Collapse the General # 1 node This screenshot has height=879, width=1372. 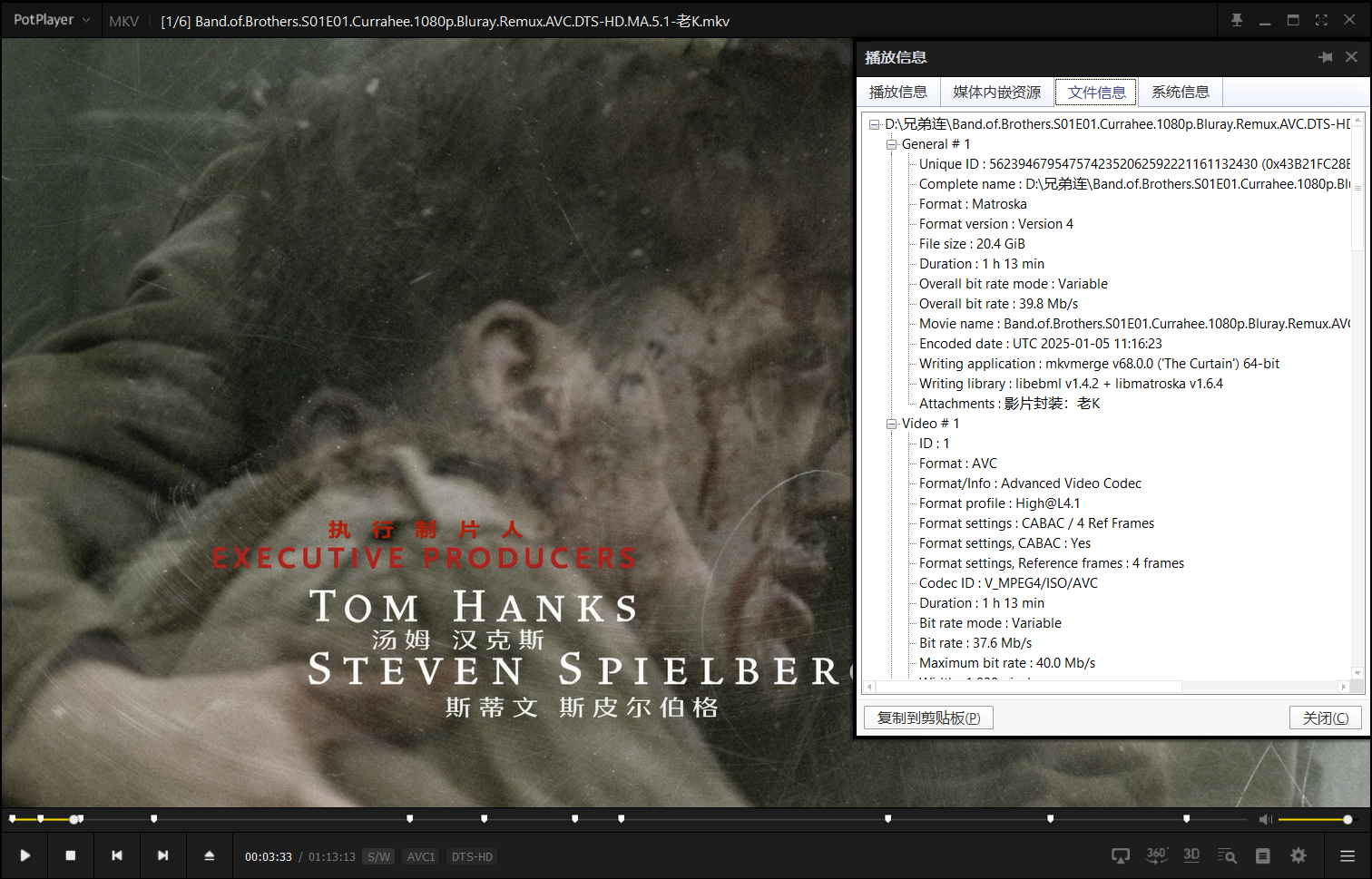[891, 144]
